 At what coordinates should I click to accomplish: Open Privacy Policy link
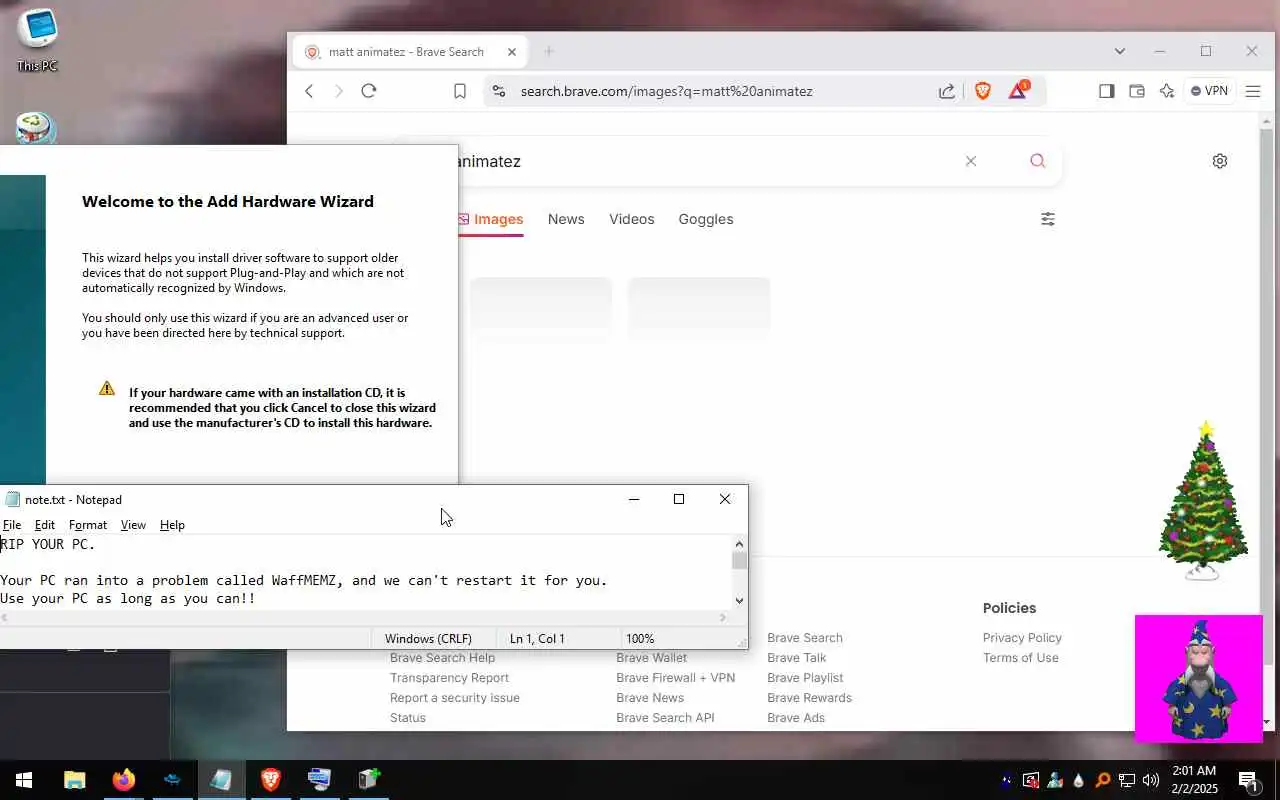[1022, 638]
